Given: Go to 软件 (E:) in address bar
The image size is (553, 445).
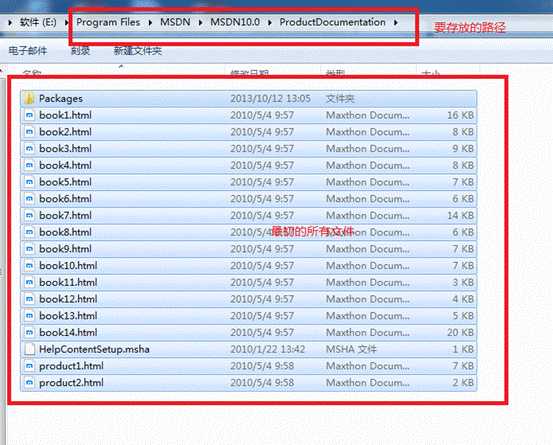Looking at the screenshot, I should click(x=38, y=22).
